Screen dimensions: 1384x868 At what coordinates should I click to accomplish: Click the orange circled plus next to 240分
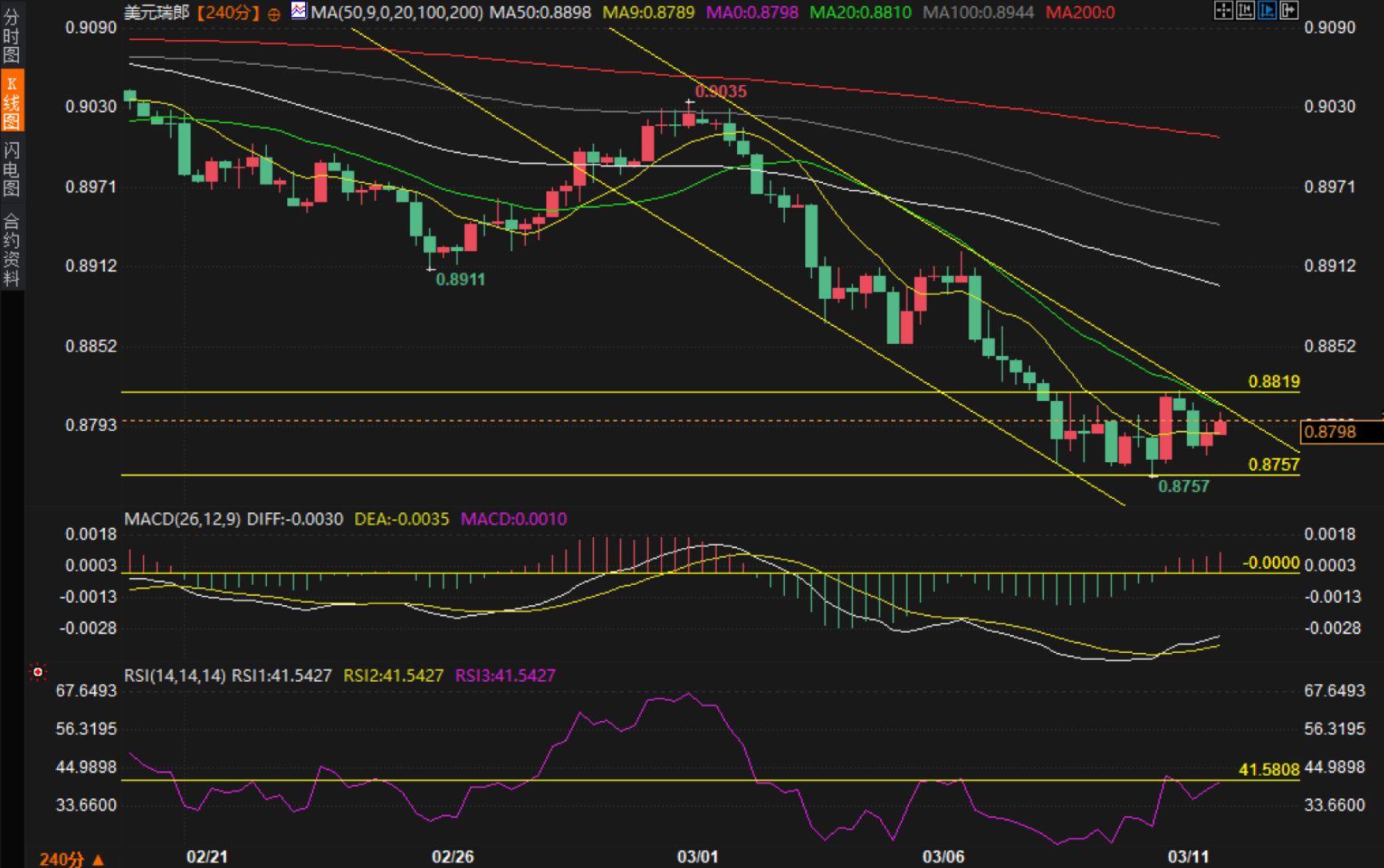(274, 14)
